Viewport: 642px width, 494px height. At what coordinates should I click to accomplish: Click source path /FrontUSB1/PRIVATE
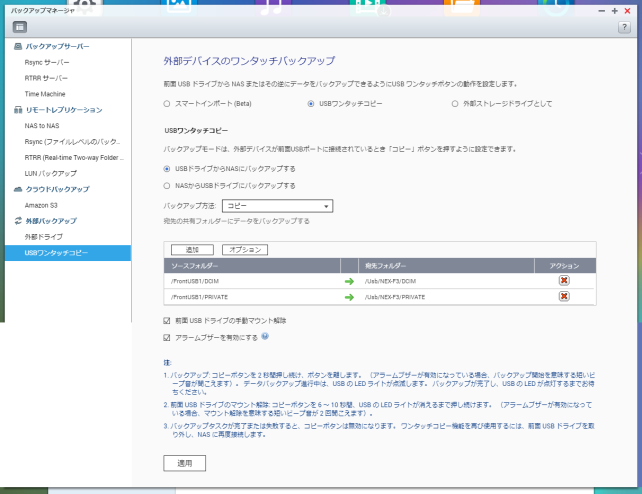(199, 297)
